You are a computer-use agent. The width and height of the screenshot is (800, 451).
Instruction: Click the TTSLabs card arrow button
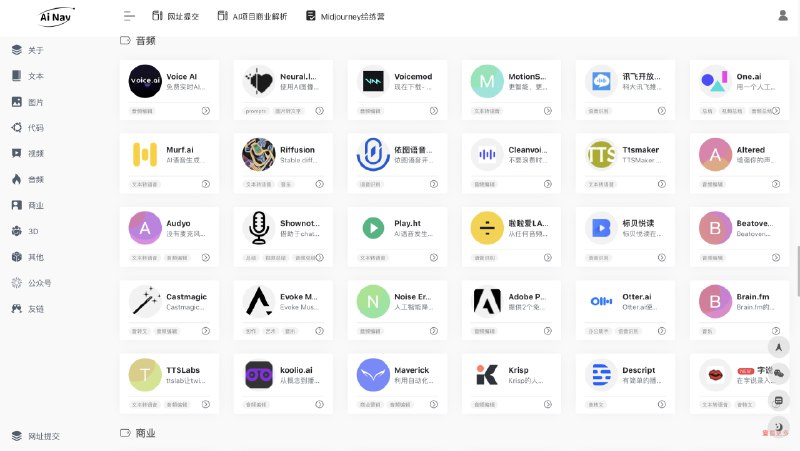tap(206, 404)
